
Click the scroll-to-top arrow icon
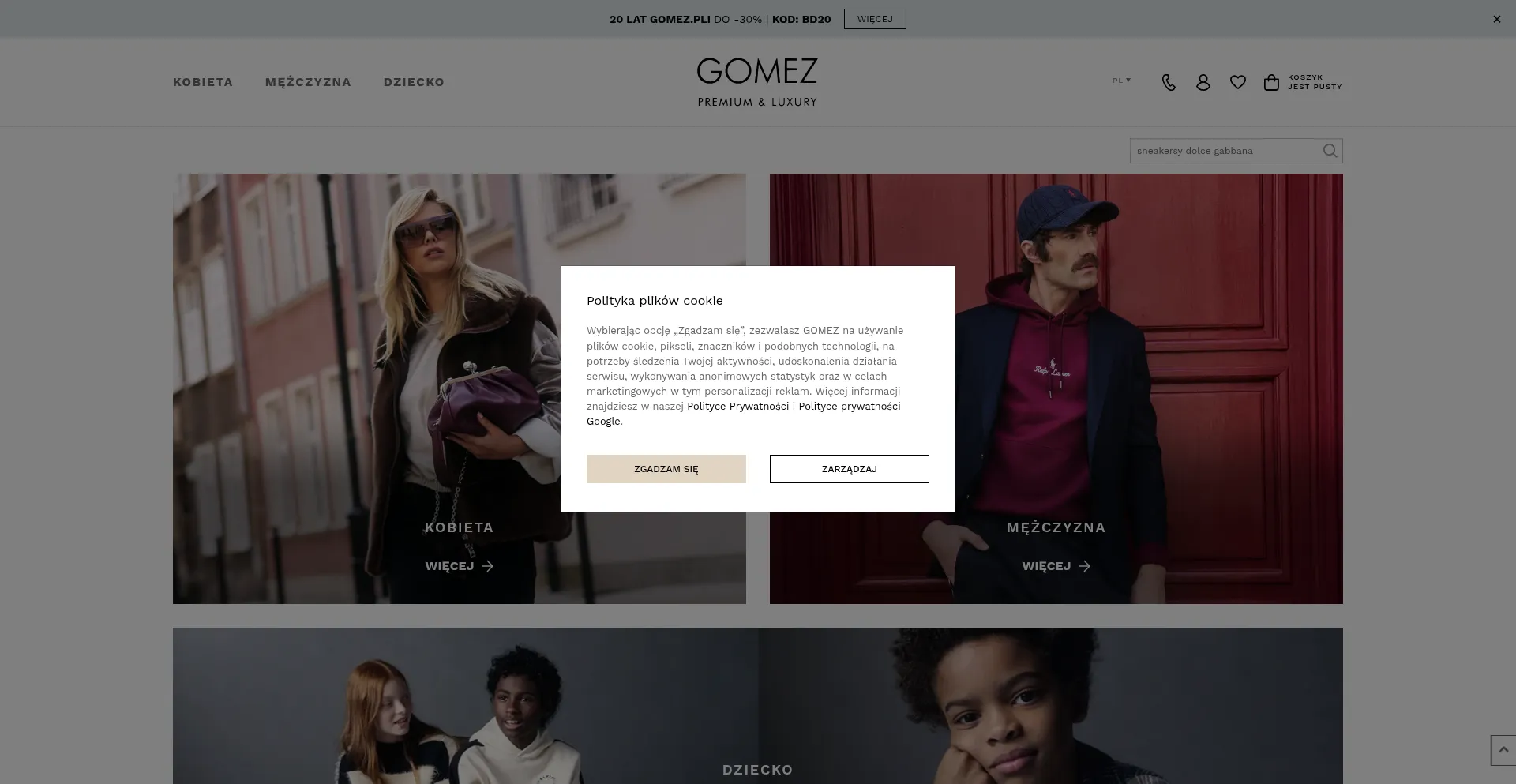(x=1503, y=750)
